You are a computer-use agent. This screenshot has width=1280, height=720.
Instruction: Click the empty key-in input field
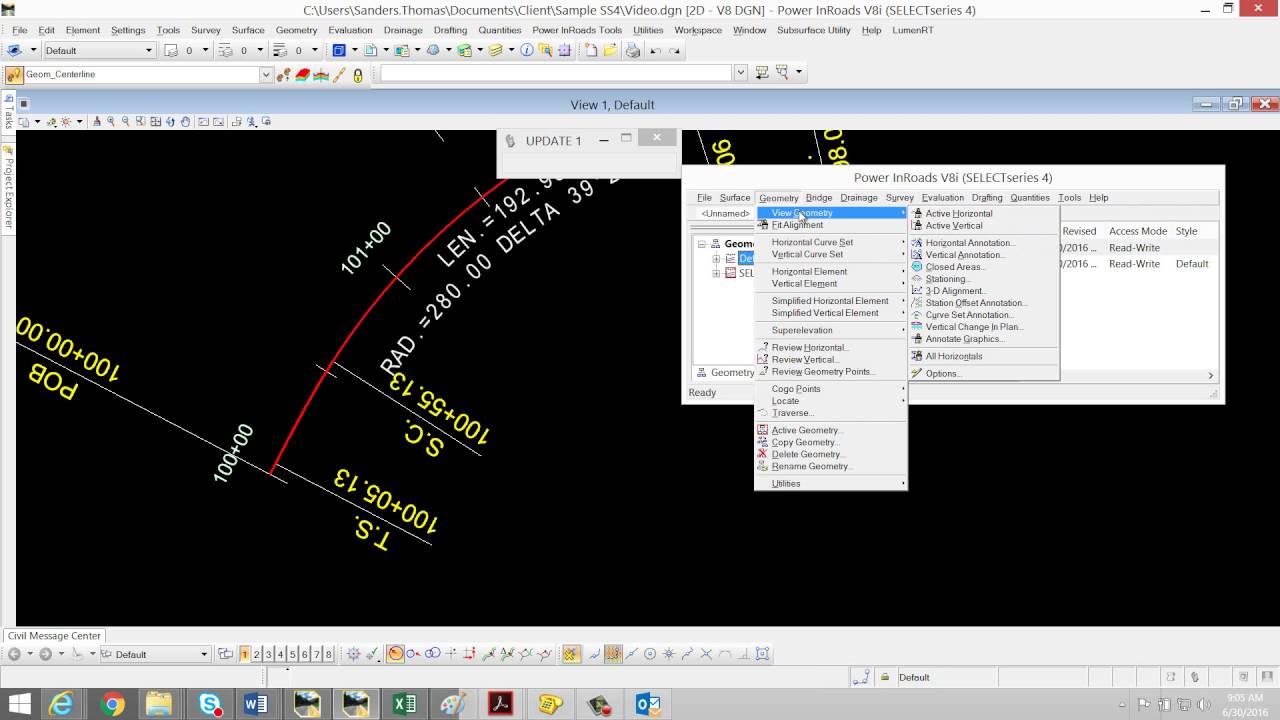click(556, 73)
